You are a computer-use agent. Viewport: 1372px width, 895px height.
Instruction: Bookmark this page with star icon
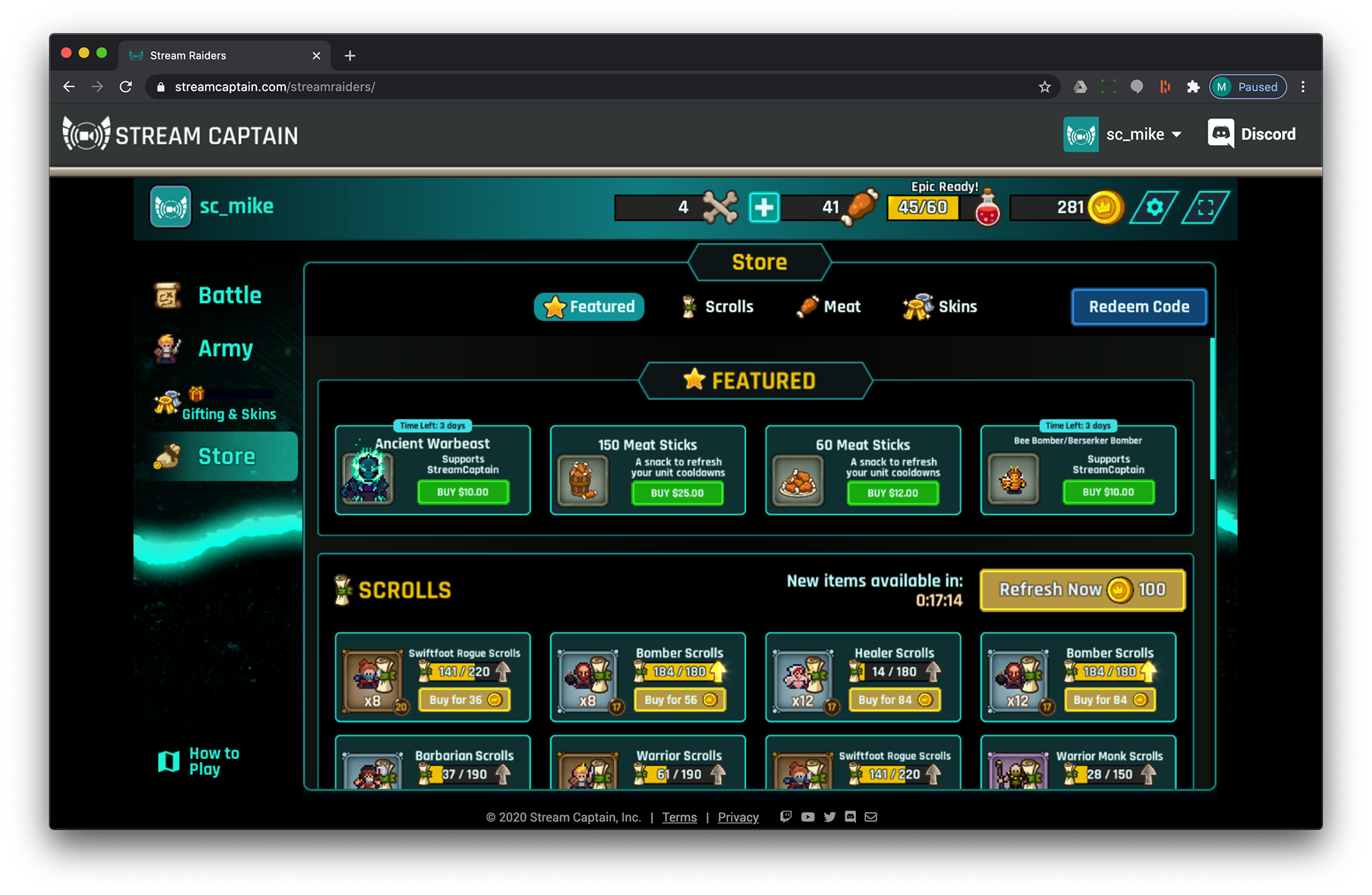click(1045, 86)
